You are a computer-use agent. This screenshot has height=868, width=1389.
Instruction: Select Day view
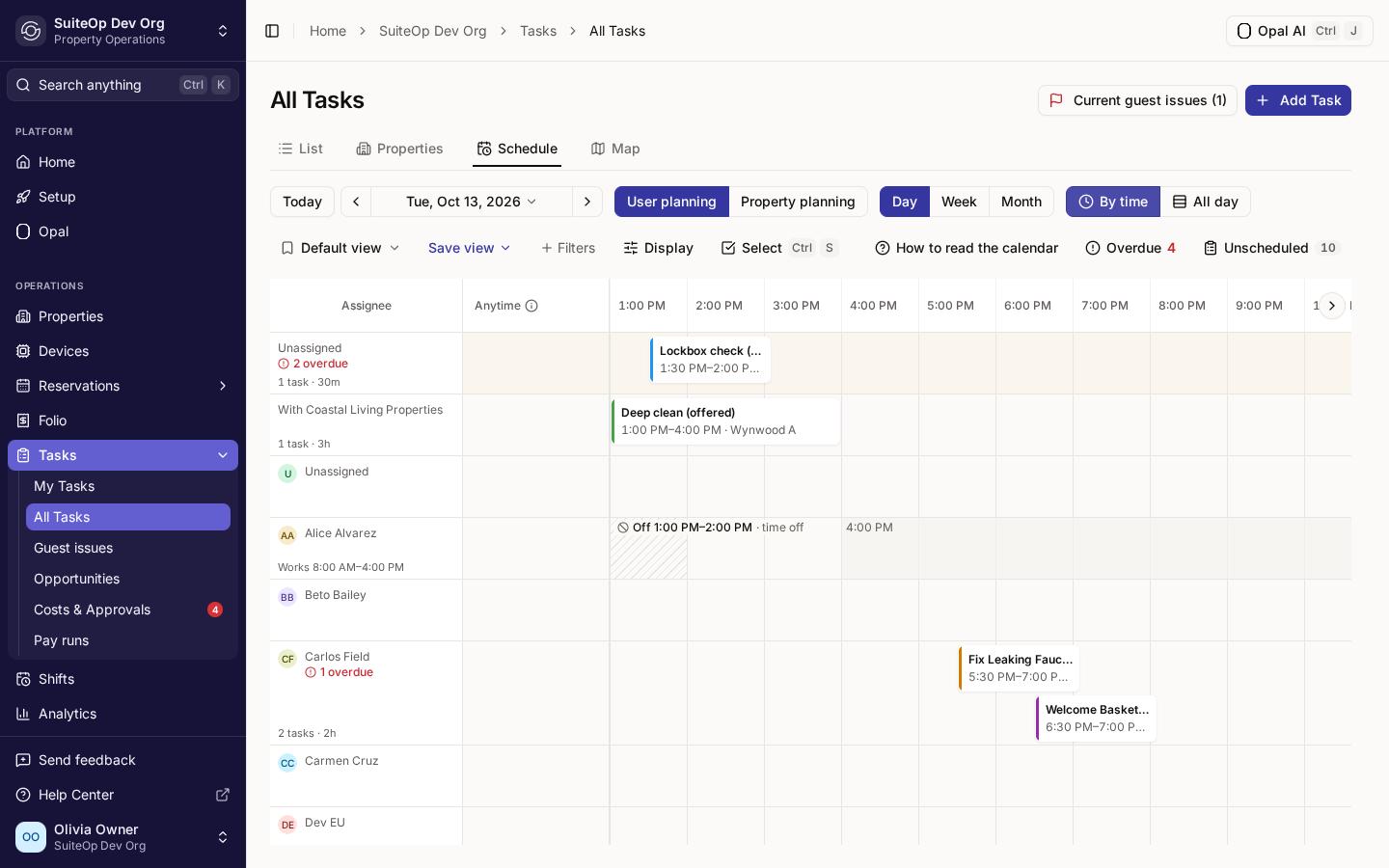pos(905,202)
